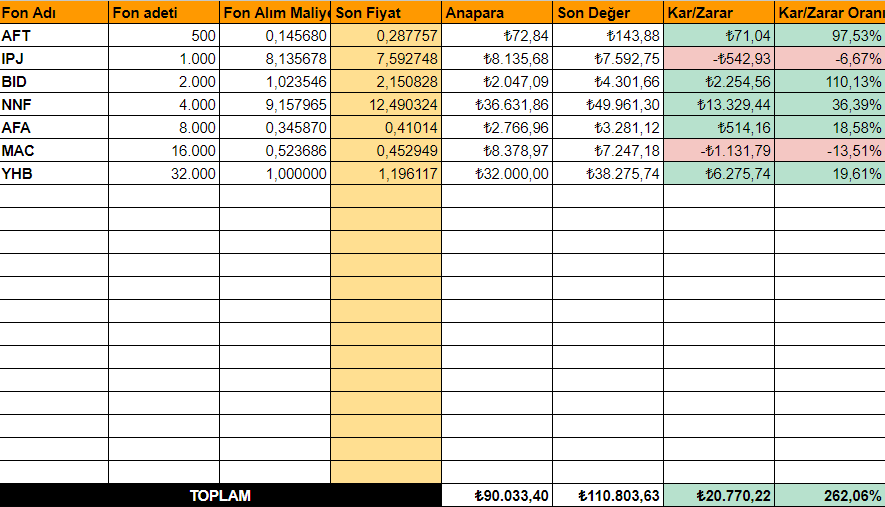Select the profit cell ₺2.254,56

(719, 82)
